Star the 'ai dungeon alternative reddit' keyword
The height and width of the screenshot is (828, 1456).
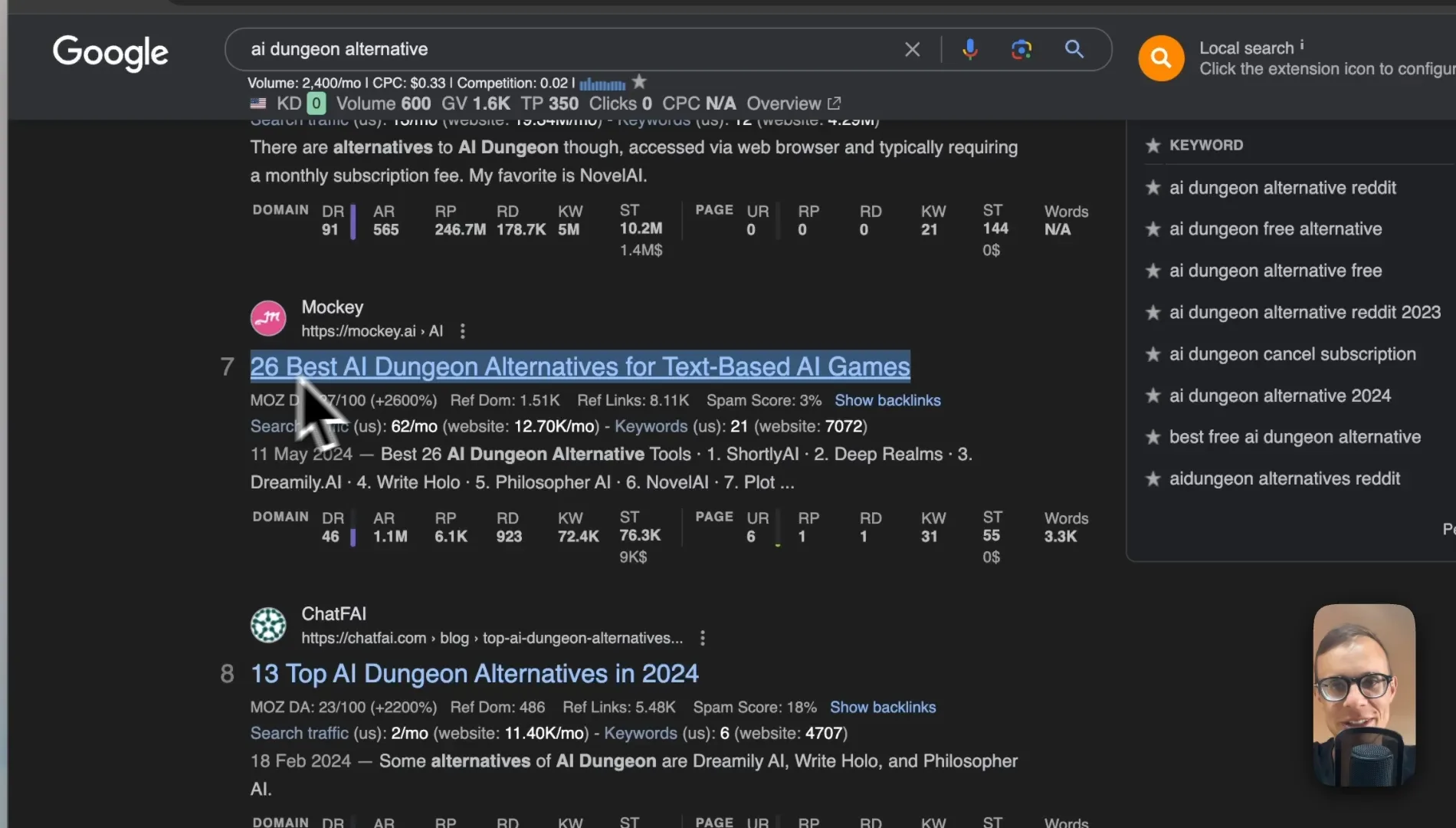click(1153, 188)
